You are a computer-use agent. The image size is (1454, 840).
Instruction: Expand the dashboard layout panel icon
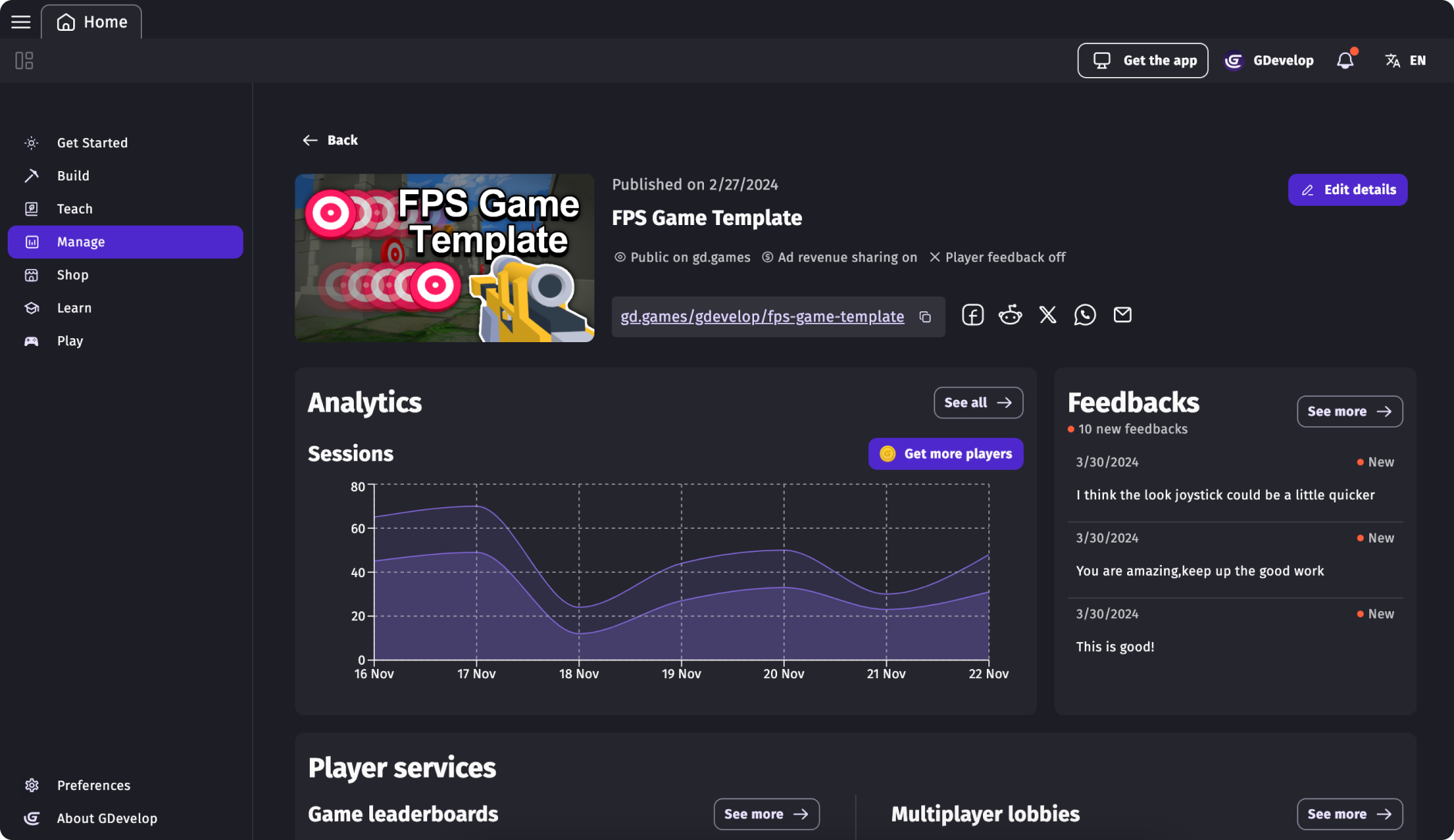click(x=24, y=60)
